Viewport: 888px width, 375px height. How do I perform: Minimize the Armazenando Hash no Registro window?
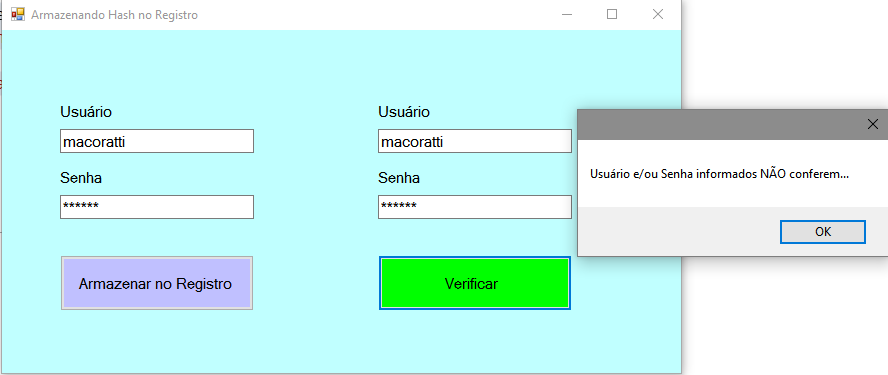click(x=567, y=14)
